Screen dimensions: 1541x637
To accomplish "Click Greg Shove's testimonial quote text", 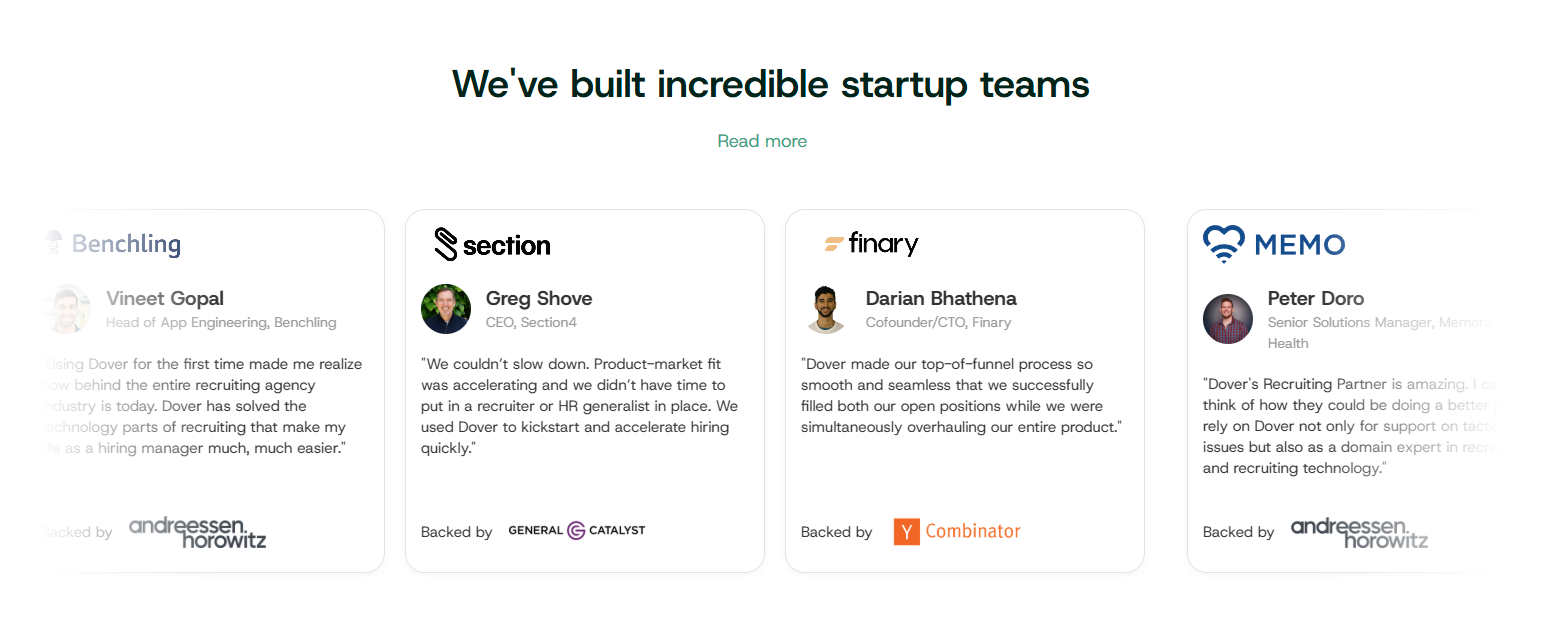I will pos(579,406).
